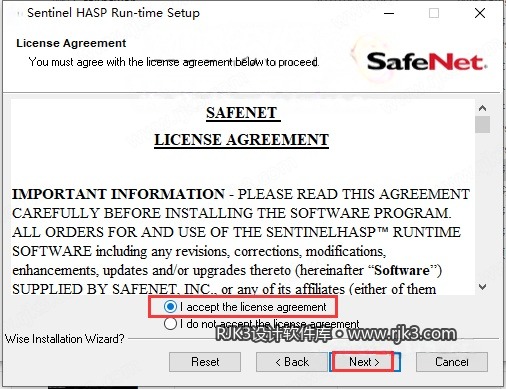506x389 pixels.
Task: Click scroll up arrow of license text
Action: tap(482, 108)
